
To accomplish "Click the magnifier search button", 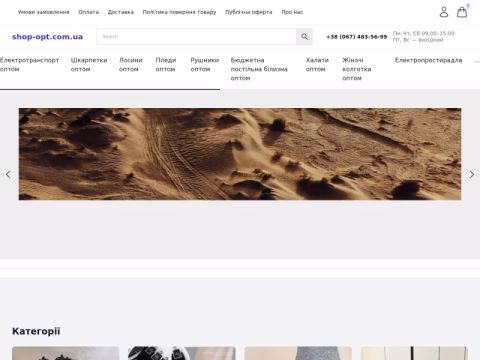I will coord(304,36).
